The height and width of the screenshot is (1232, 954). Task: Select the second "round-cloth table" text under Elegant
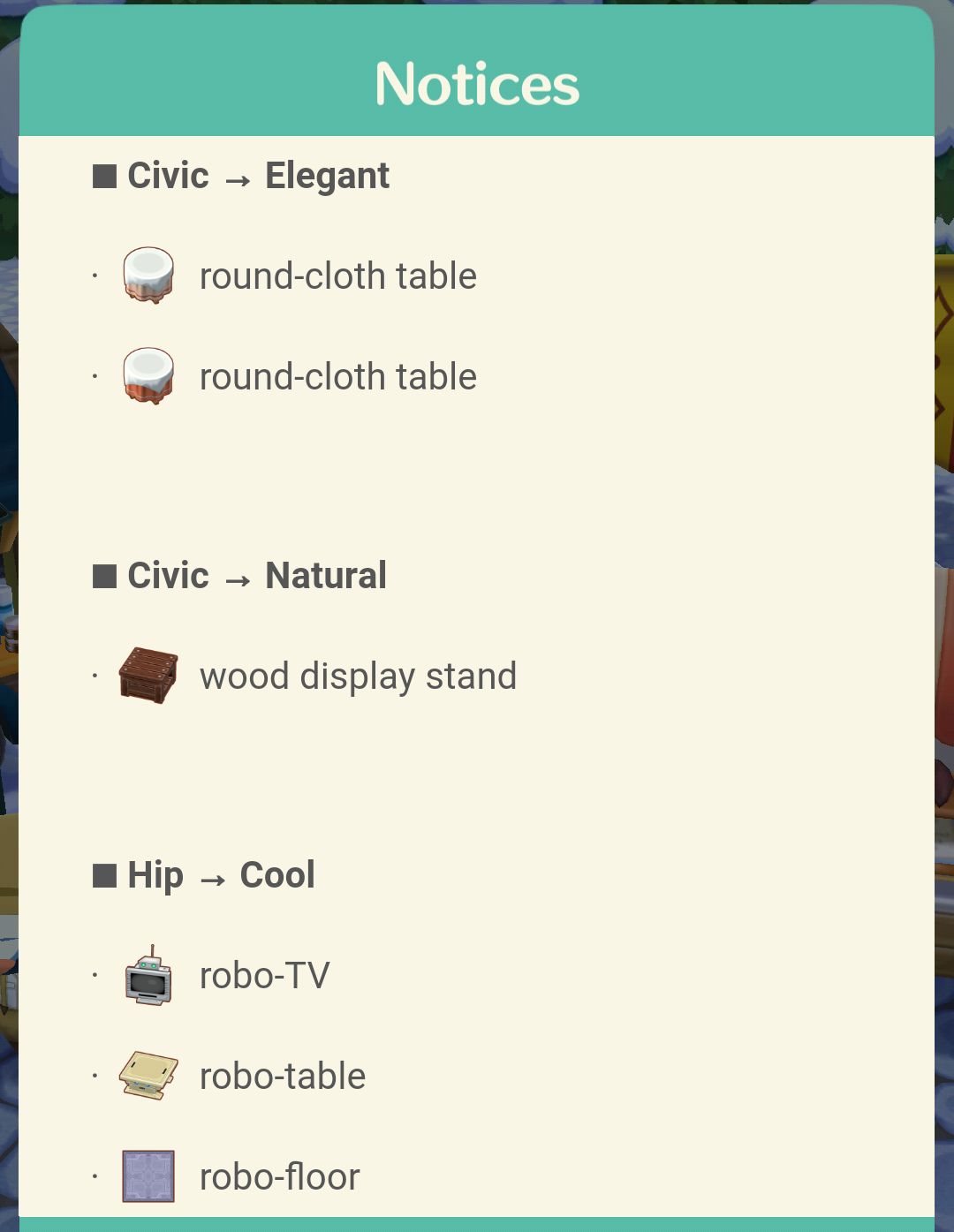[338, 377]
